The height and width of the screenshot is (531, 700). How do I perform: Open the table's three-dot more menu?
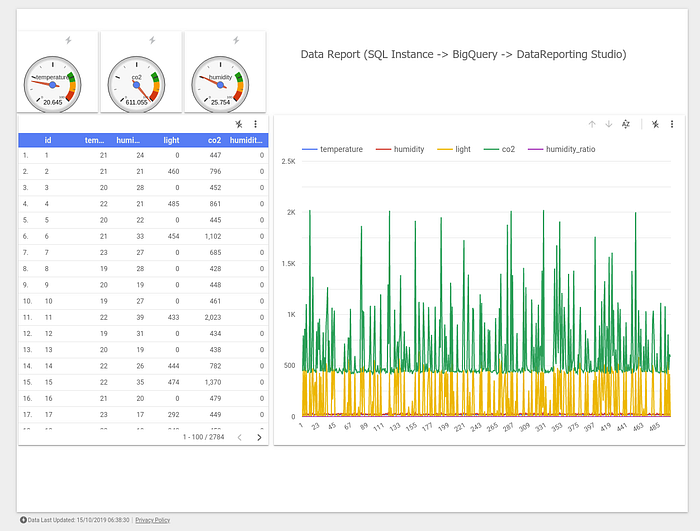click(x=255, y=124)
